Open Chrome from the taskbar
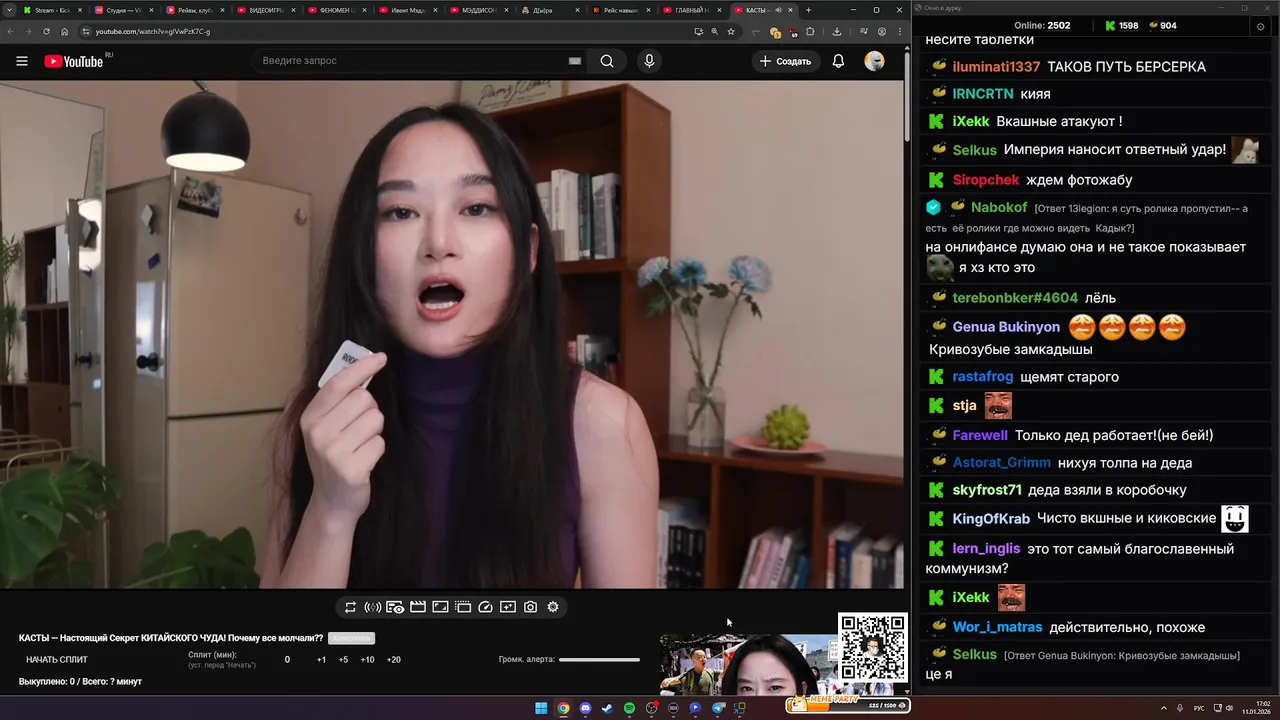 563,708
